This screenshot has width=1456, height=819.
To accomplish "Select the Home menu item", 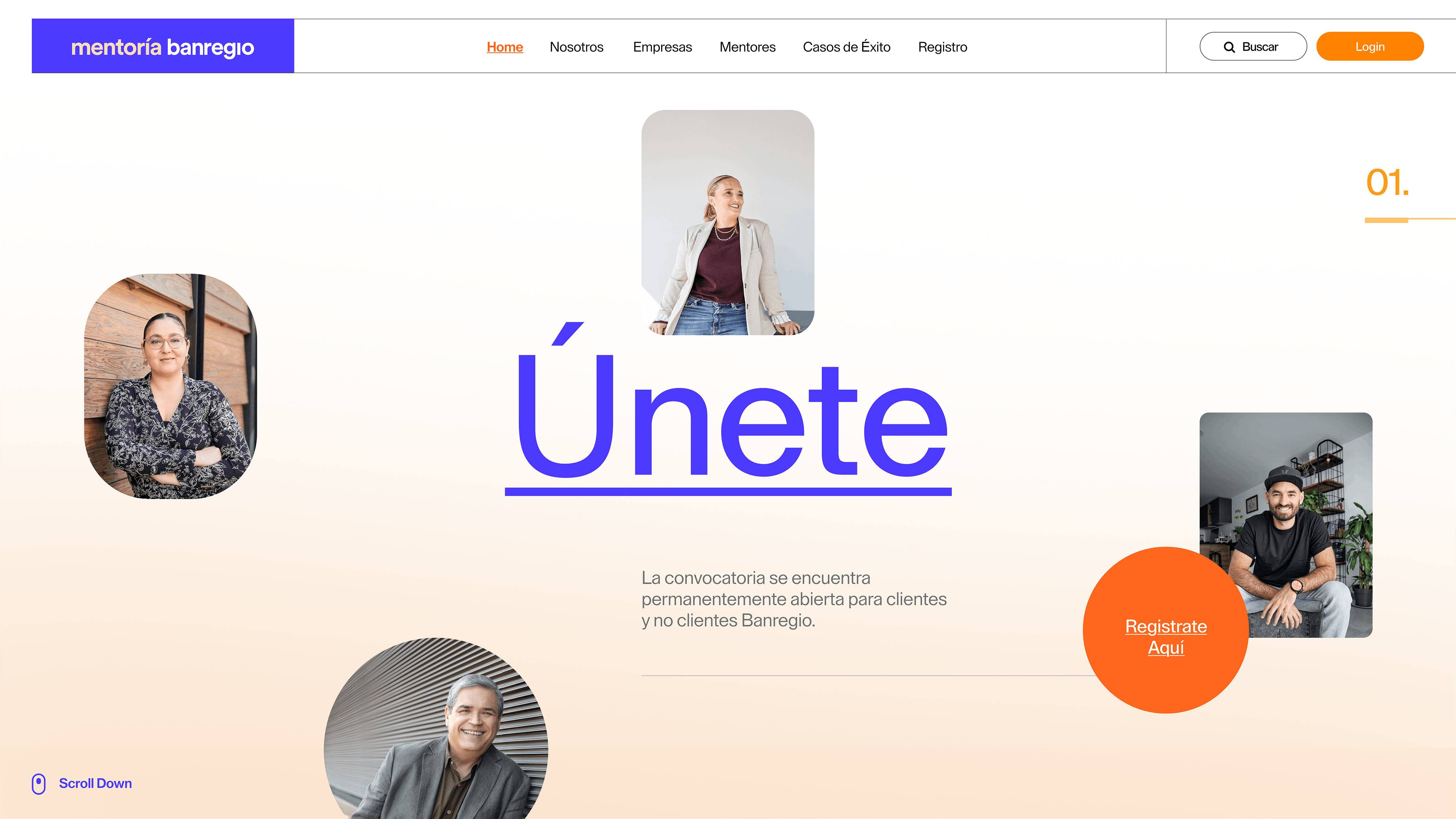I will pyautogui.click(x=505, y=47).
